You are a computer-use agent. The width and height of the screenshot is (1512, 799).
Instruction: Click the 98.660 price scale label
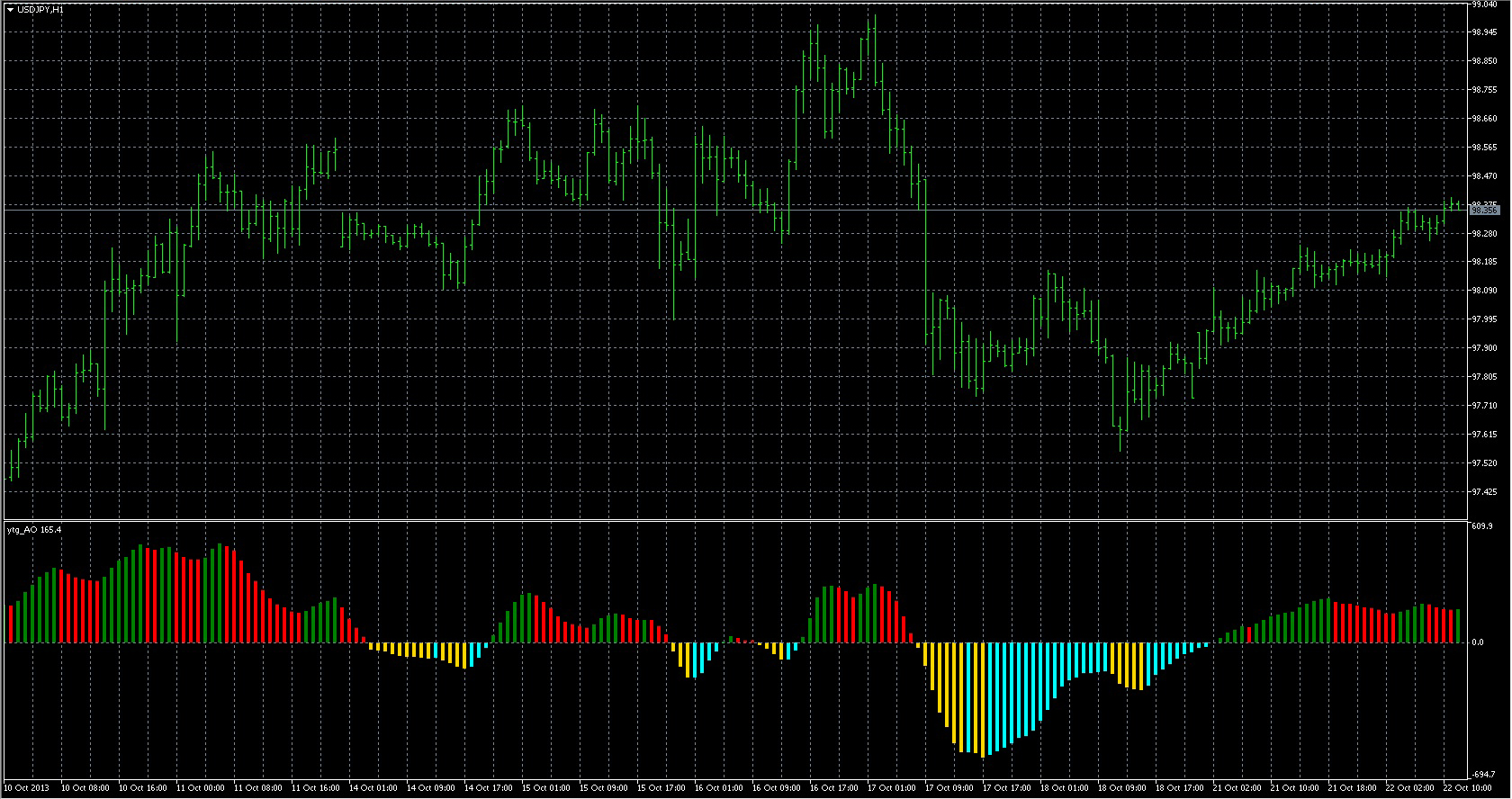click(x=1484, y=119)
